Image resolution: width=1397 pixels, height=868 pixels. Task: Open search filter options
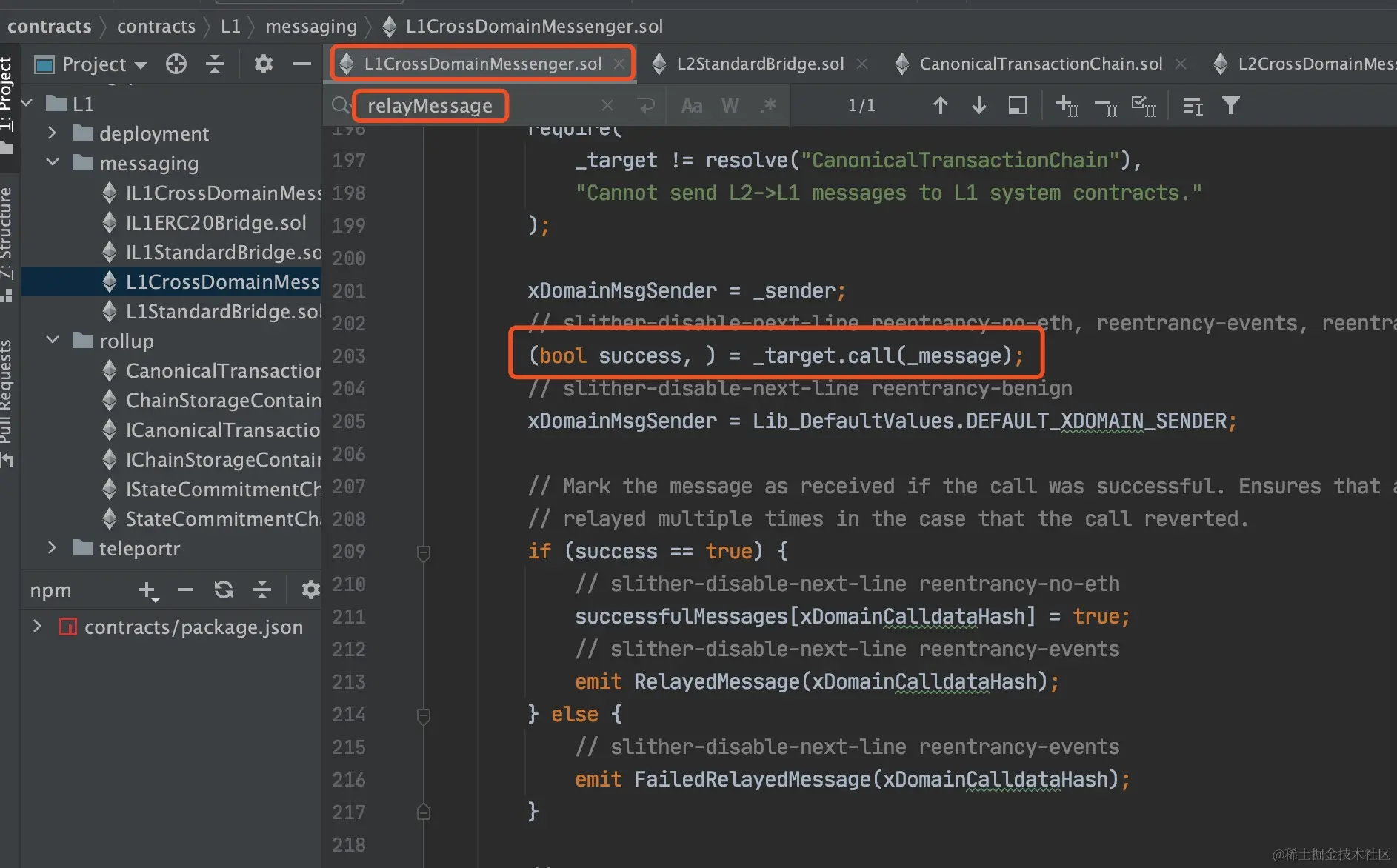click(x=1231, y=106)
